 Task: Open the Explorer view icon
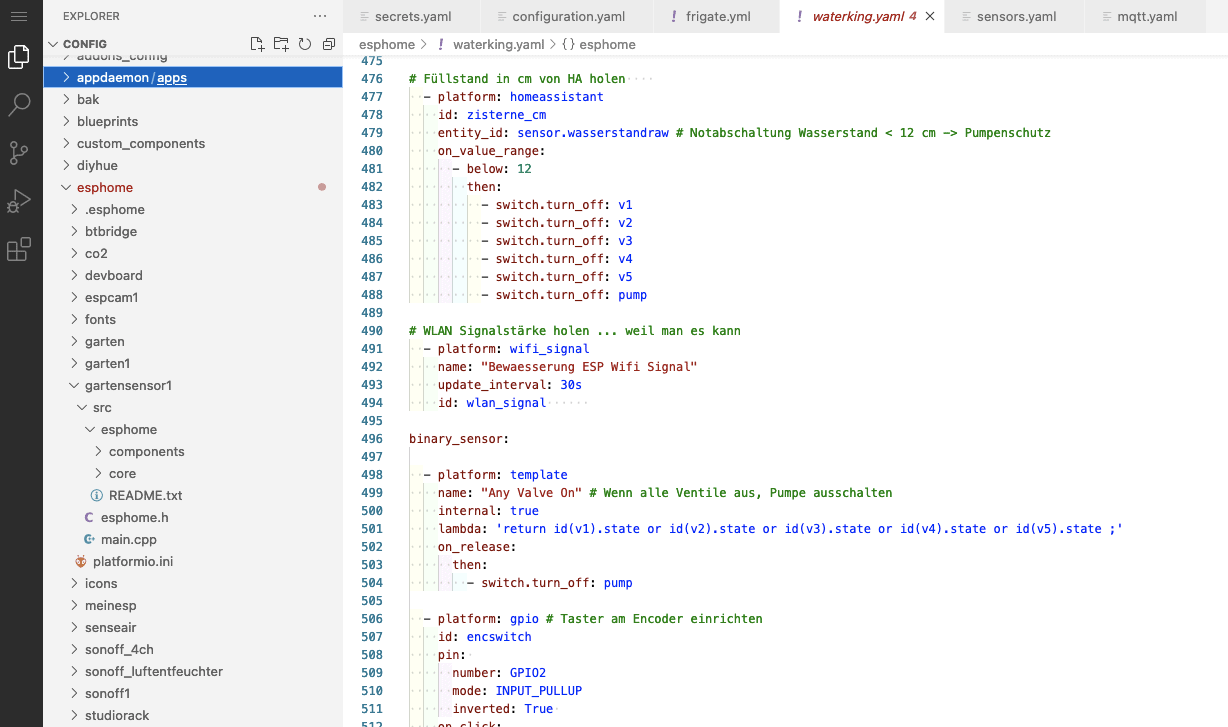coord(18,58)
